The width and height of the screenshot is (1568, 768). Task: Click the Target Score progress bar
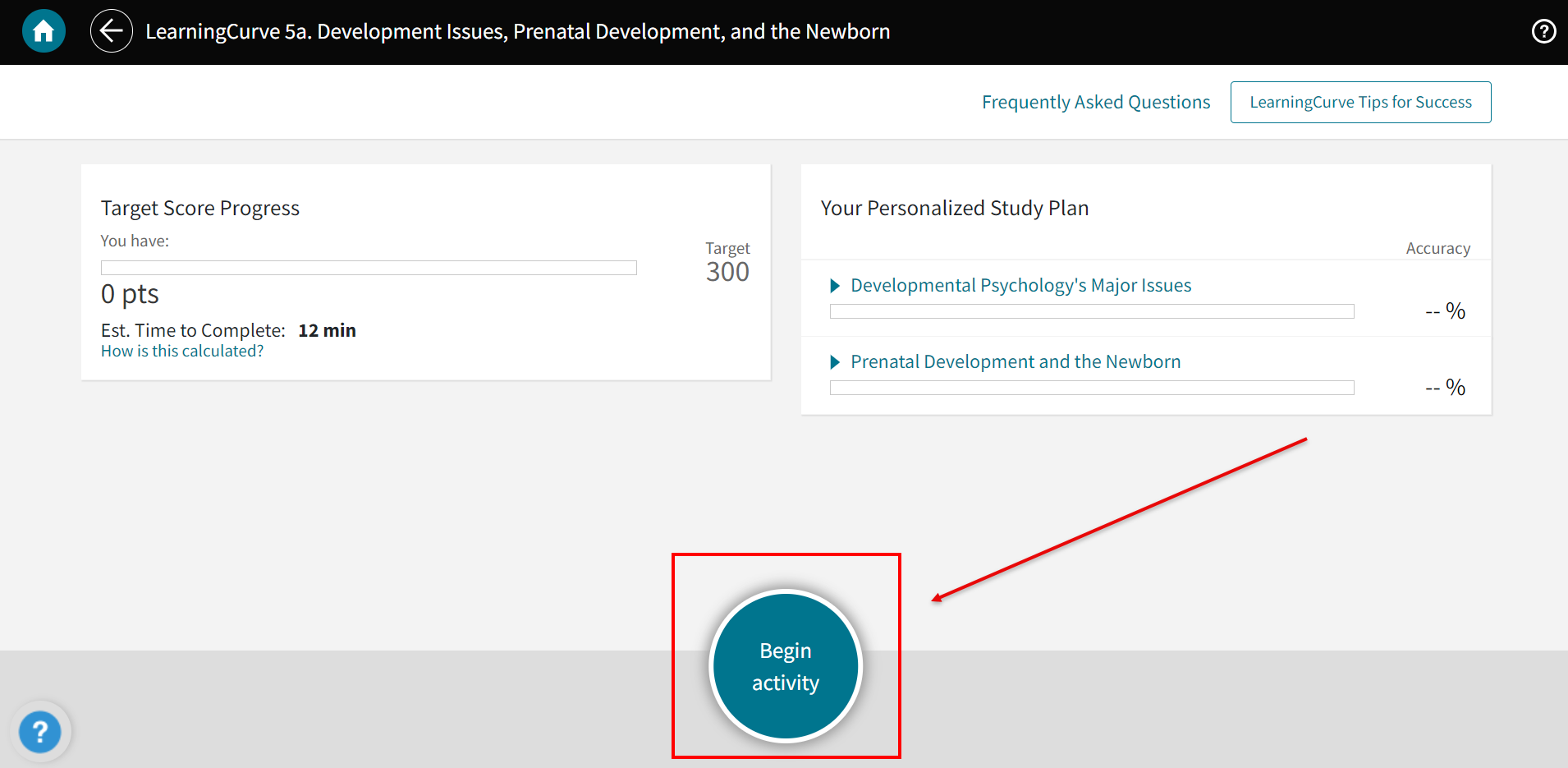[368, 267]
